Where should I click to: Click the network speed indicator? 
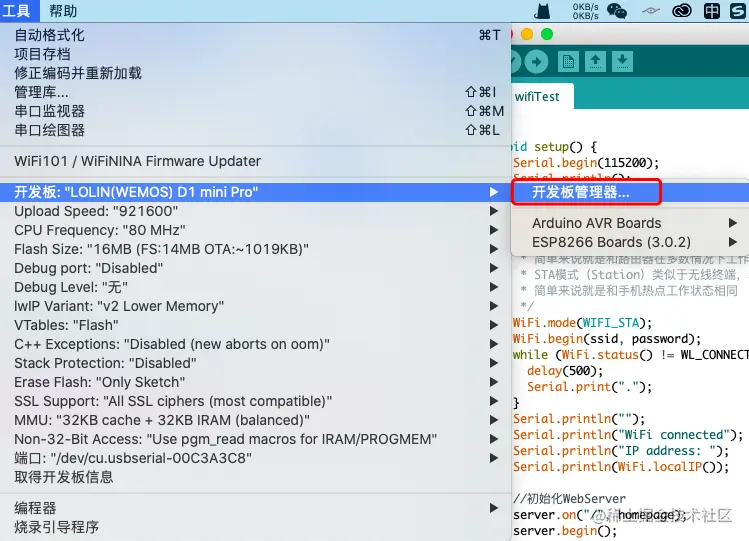pyautogui.click(x=585, y=11)
